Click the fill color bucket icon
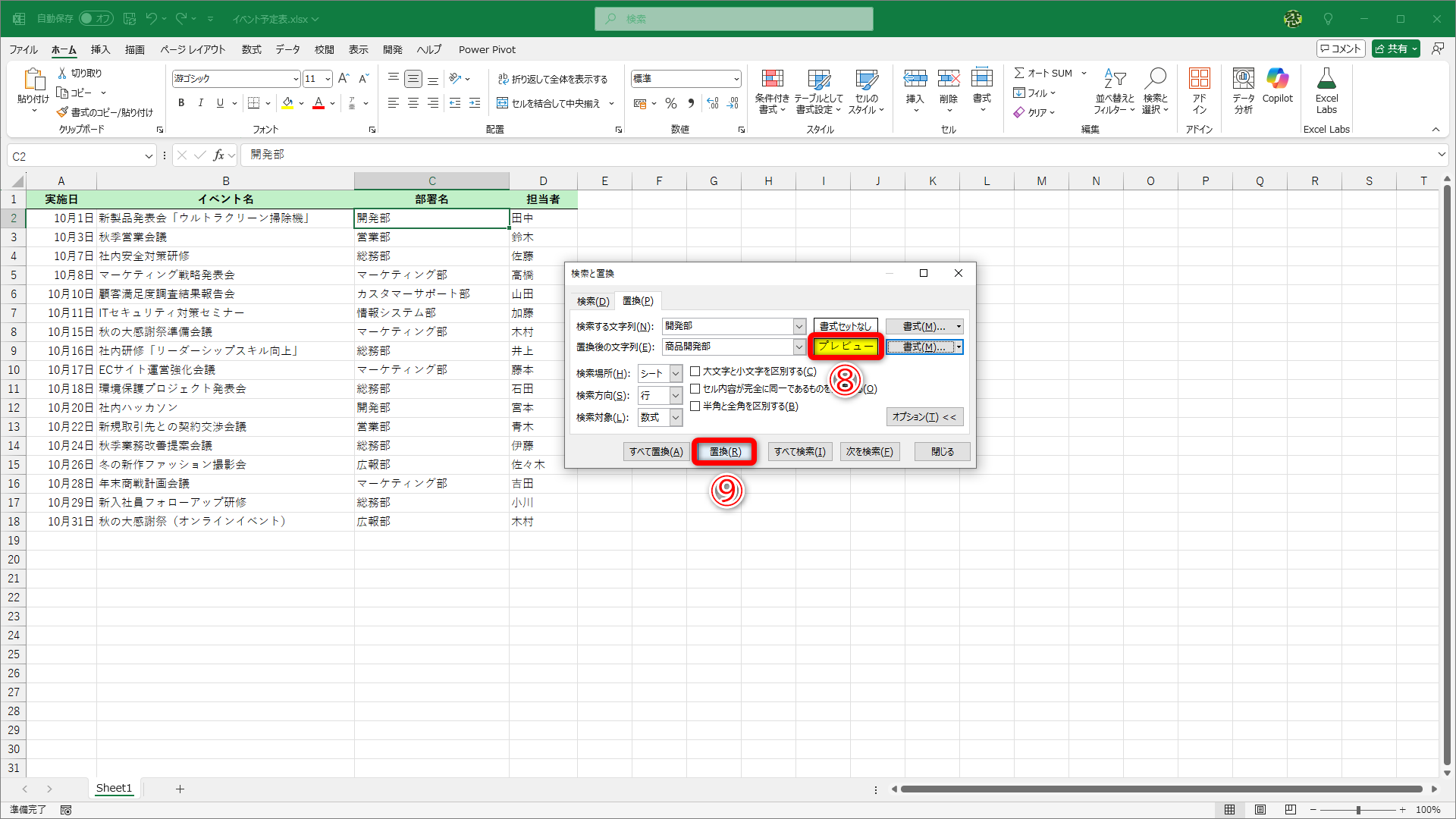The height and width of the screenshot is (819, 1456). click(287, 103)
